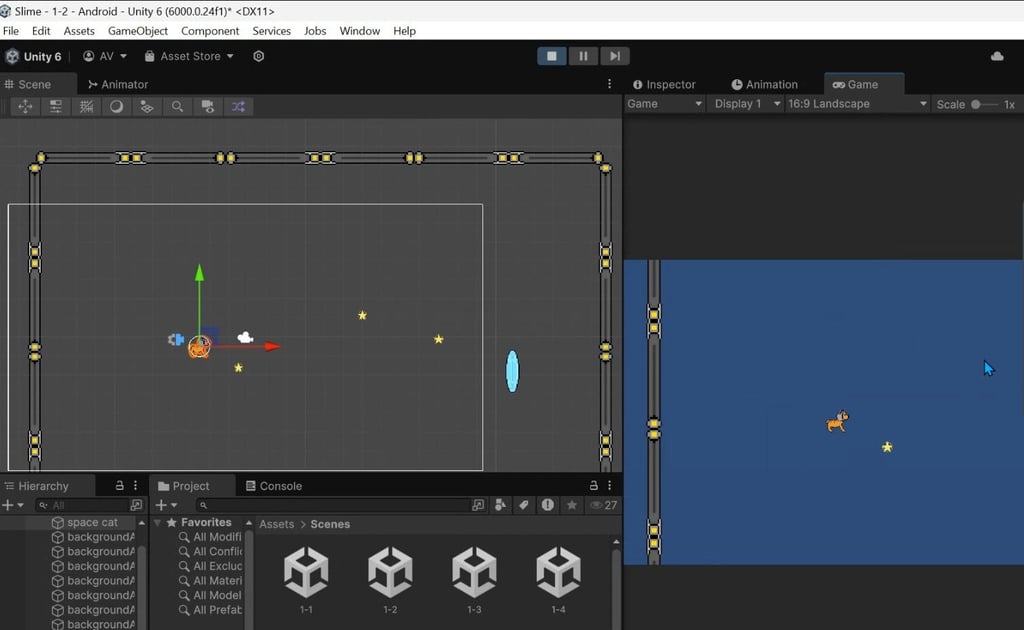Screen dimensions: 1024x630
Task: Open the Game view mode dropdown
Action: point(664,104)
